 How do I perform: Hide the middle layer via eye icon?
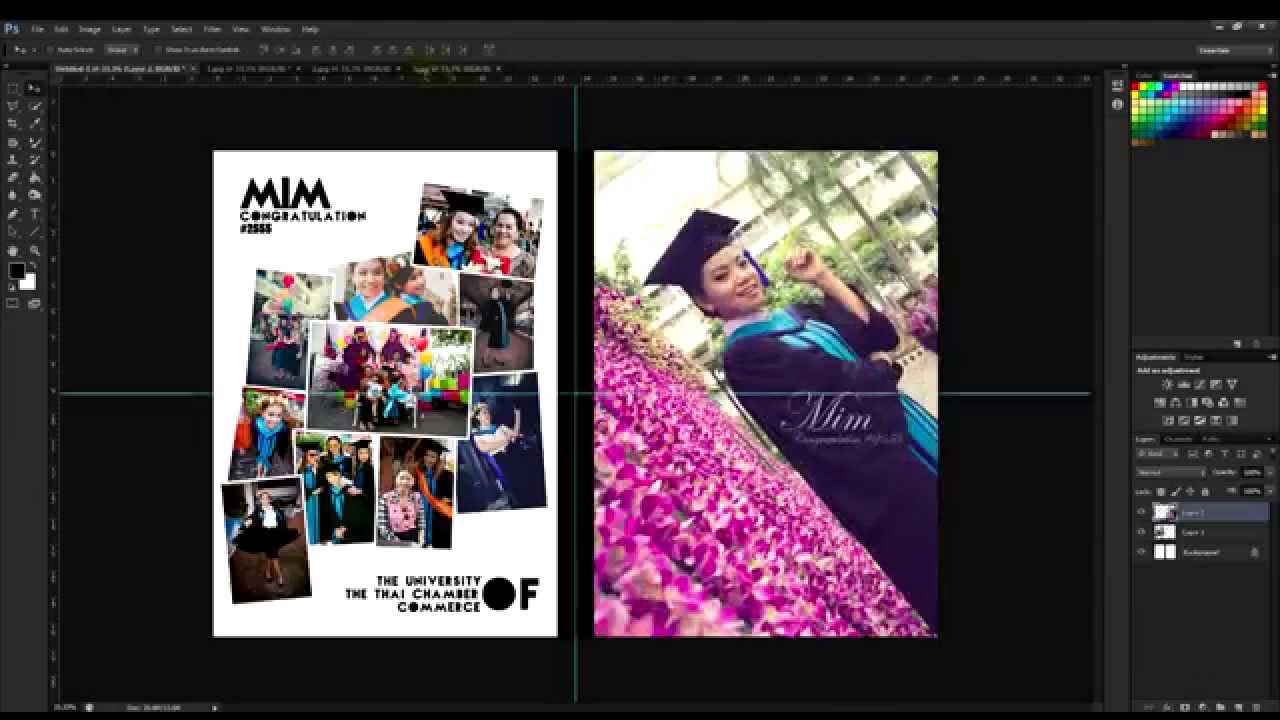1141,532
